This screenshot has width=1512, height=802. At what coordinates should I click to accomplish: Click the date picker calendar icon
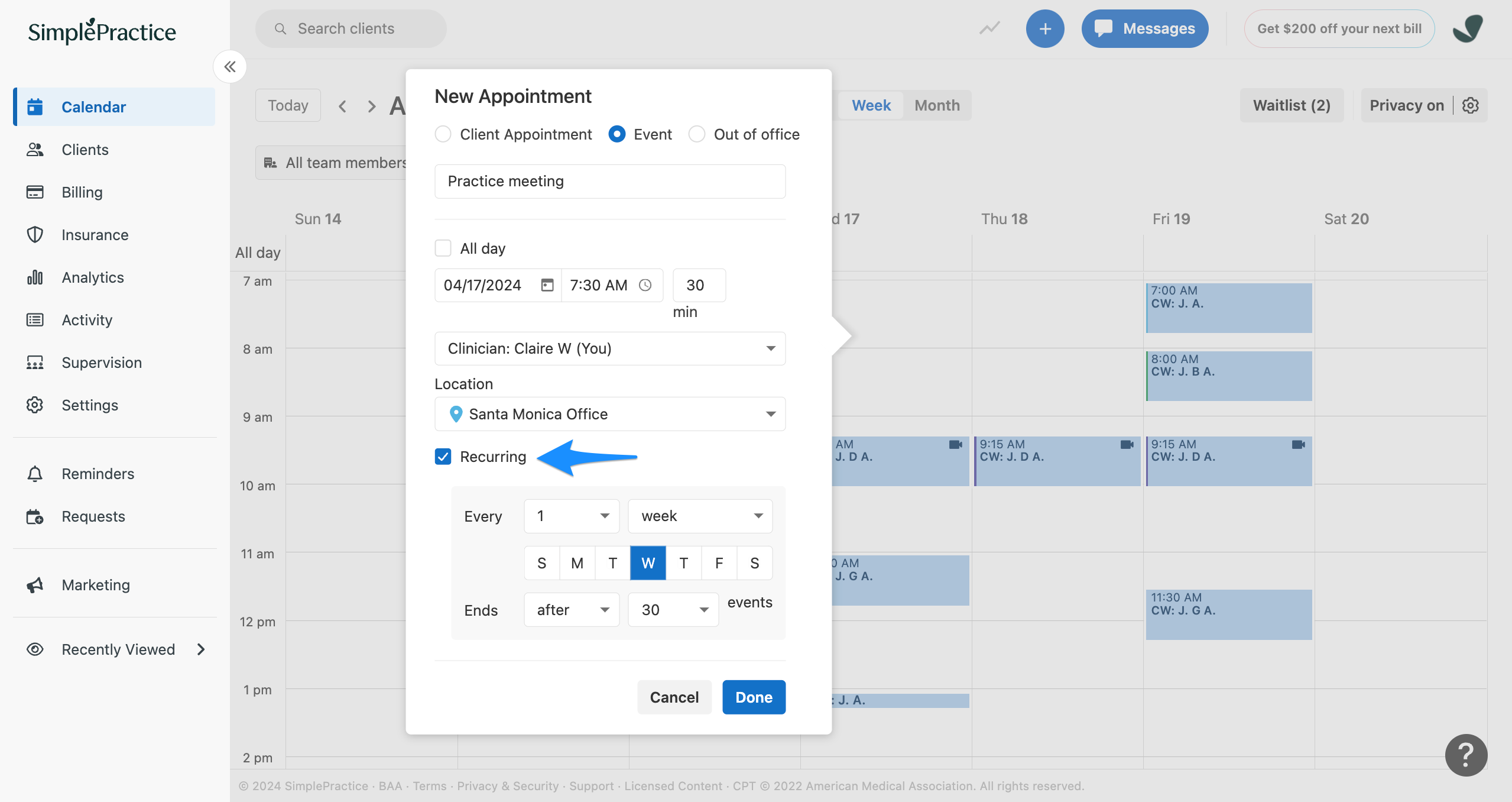(547, 285)
